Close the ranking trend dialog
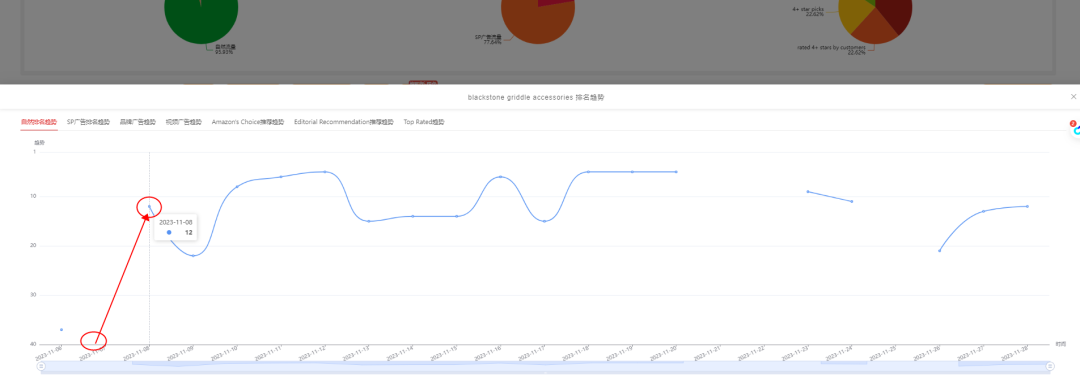 click(1072, 97)
